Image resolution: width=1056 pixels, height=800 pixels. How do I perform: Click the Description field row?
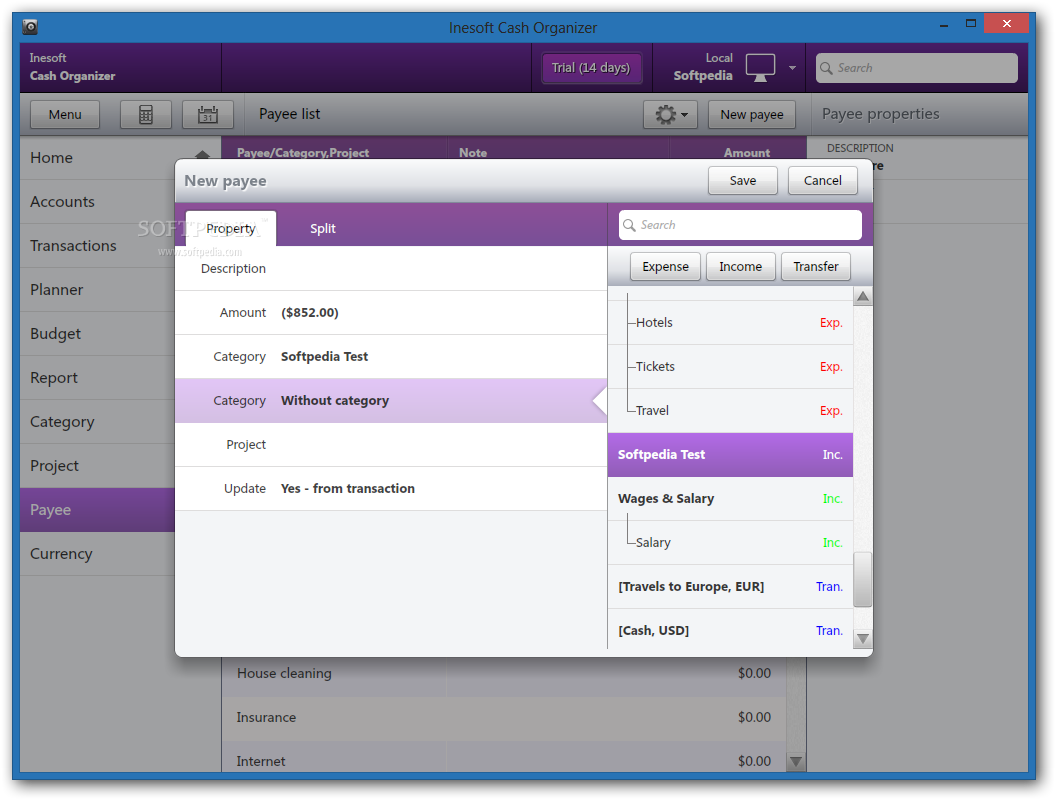click(391, 269)
